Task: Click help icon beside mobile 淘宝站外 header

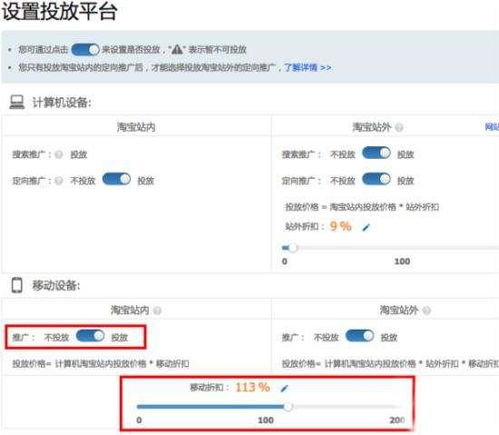Action: pyautogui.click(x=426, y=311)
